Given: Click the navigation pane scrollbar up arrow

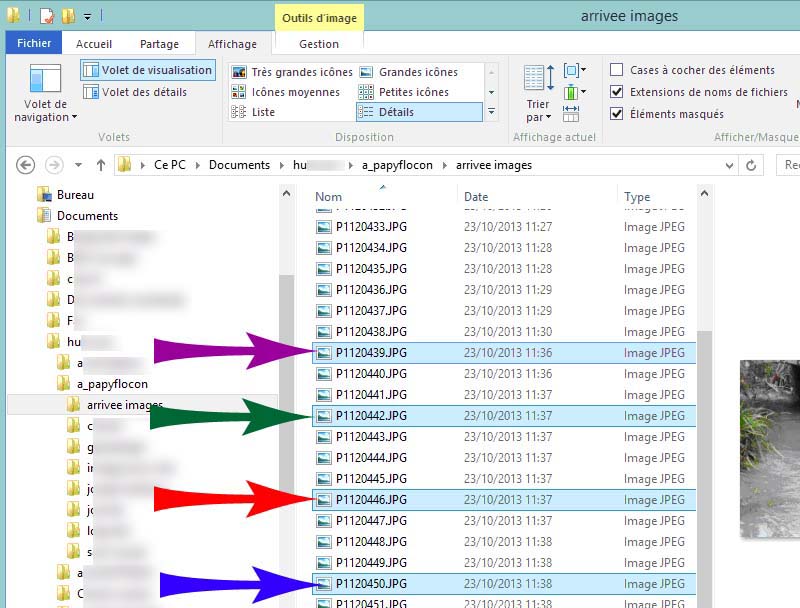Looking at the screenshot, I should 286,193.
